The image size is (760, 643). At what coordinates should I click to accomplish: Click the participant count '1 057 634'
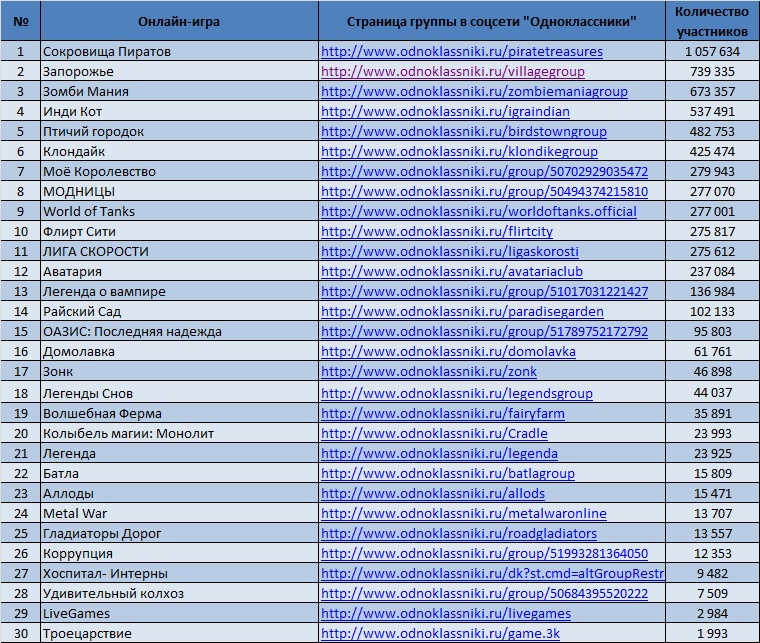point(712,51)
